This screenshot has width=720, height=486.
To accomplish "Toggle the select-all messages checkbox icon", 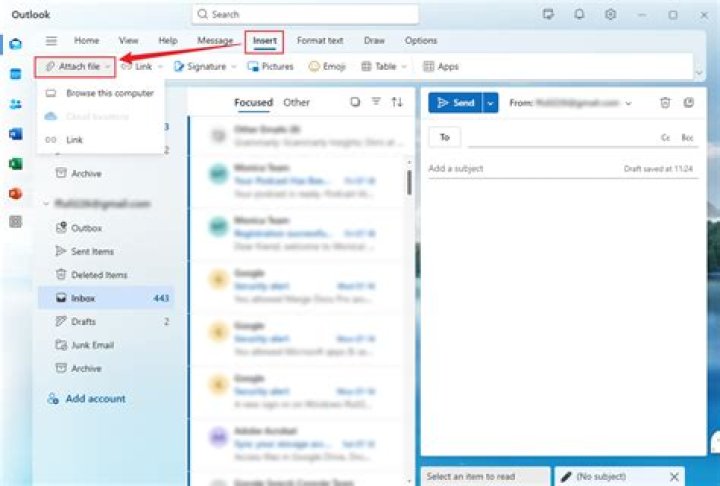I will point(354,102).
